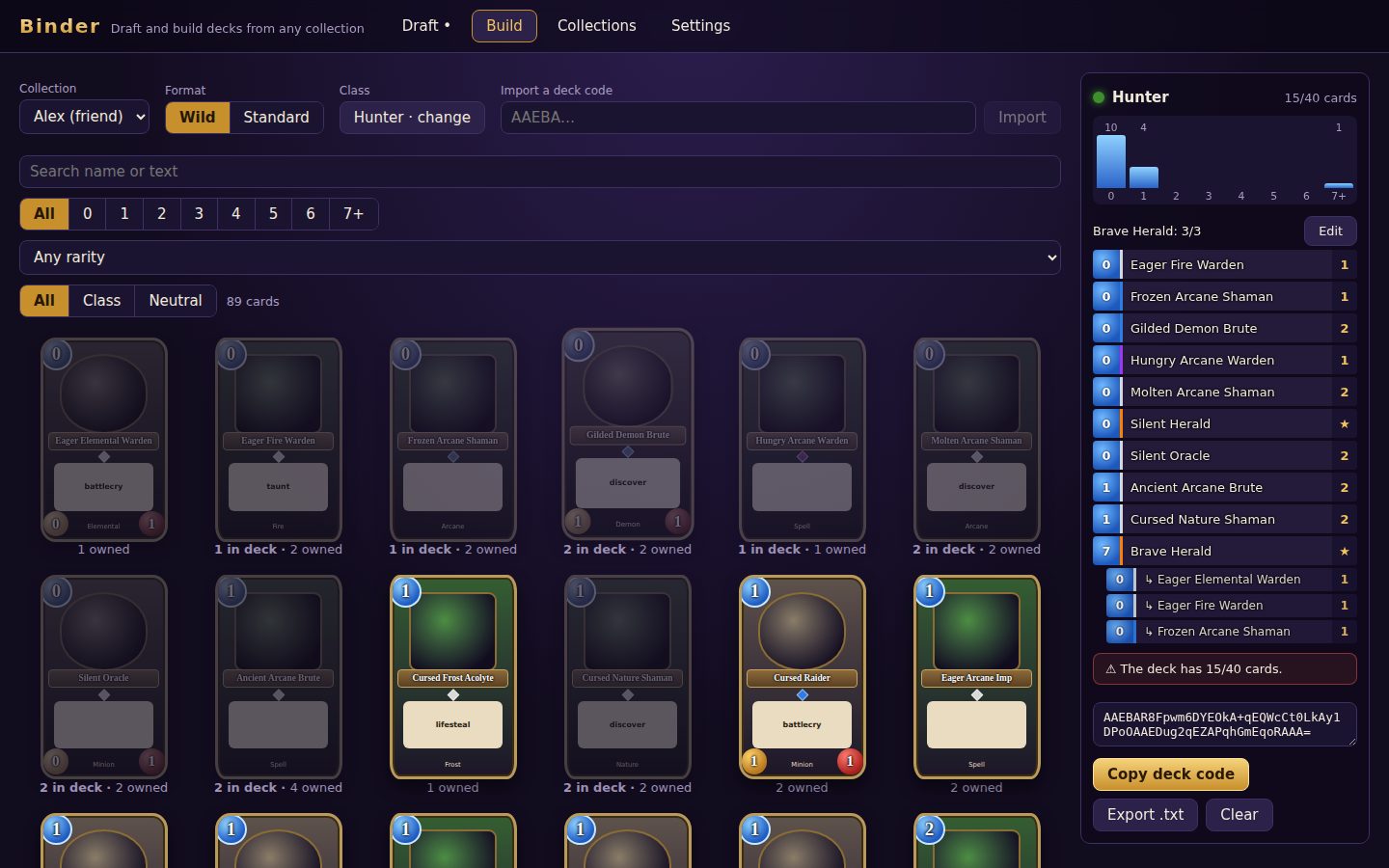Click the warning icon in the deck size alert
The width and height of the screenshot is (1389, 868).
[1110, 668]
